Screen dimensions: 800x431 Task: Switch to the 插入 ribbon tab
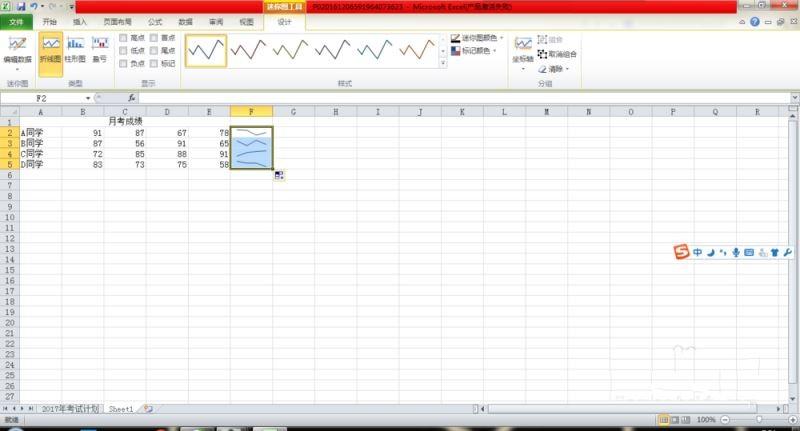click(80, 21)
